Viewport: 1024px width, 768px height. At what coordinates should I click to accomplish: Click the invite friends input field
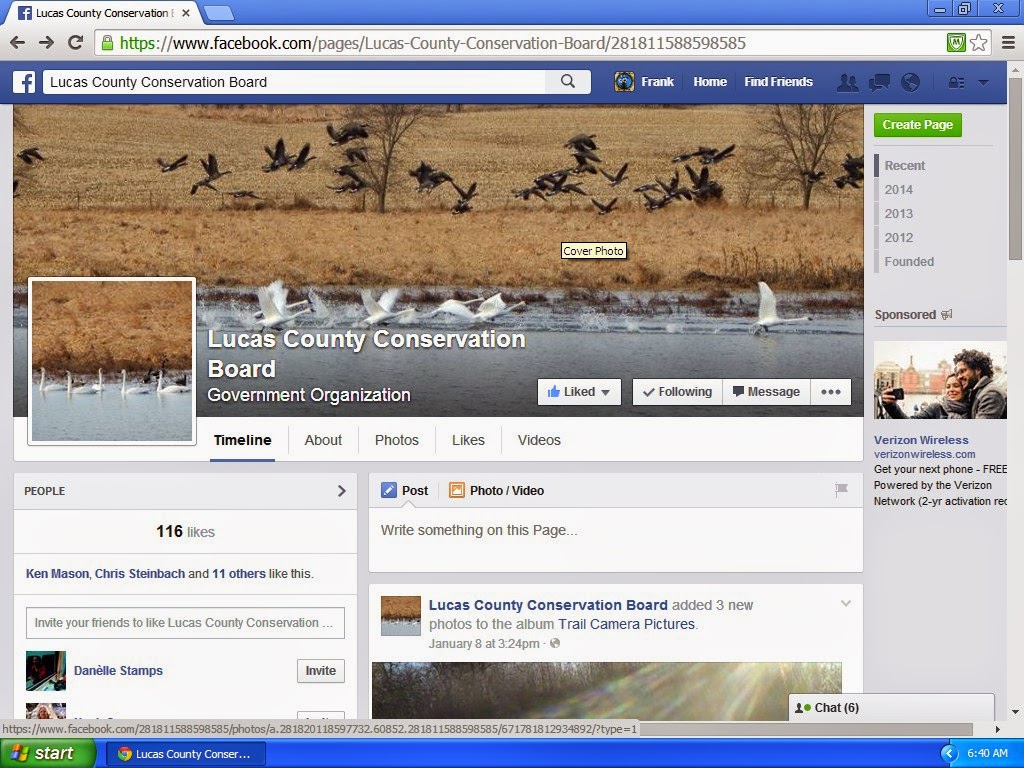coord(185,623)
